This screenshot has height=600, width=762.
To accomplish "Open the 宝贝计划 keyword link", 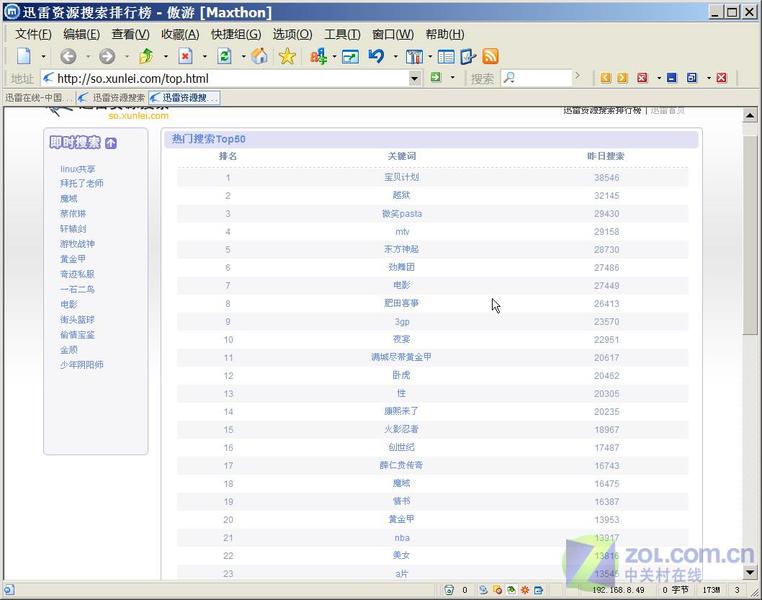I will [x=401, y=177].
